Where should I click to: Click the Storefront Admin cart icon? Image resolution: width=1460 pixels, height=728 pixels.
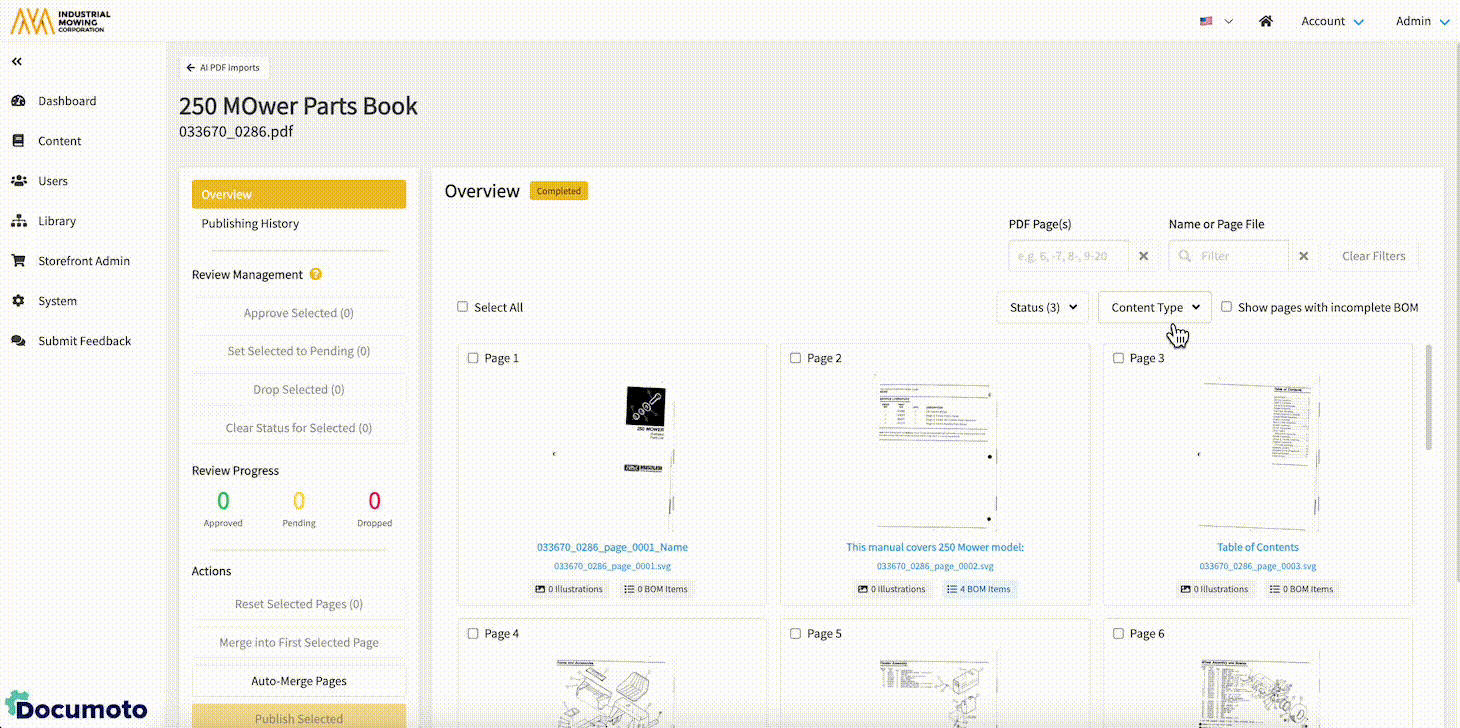pyautogui.click(x=18, y=261)
